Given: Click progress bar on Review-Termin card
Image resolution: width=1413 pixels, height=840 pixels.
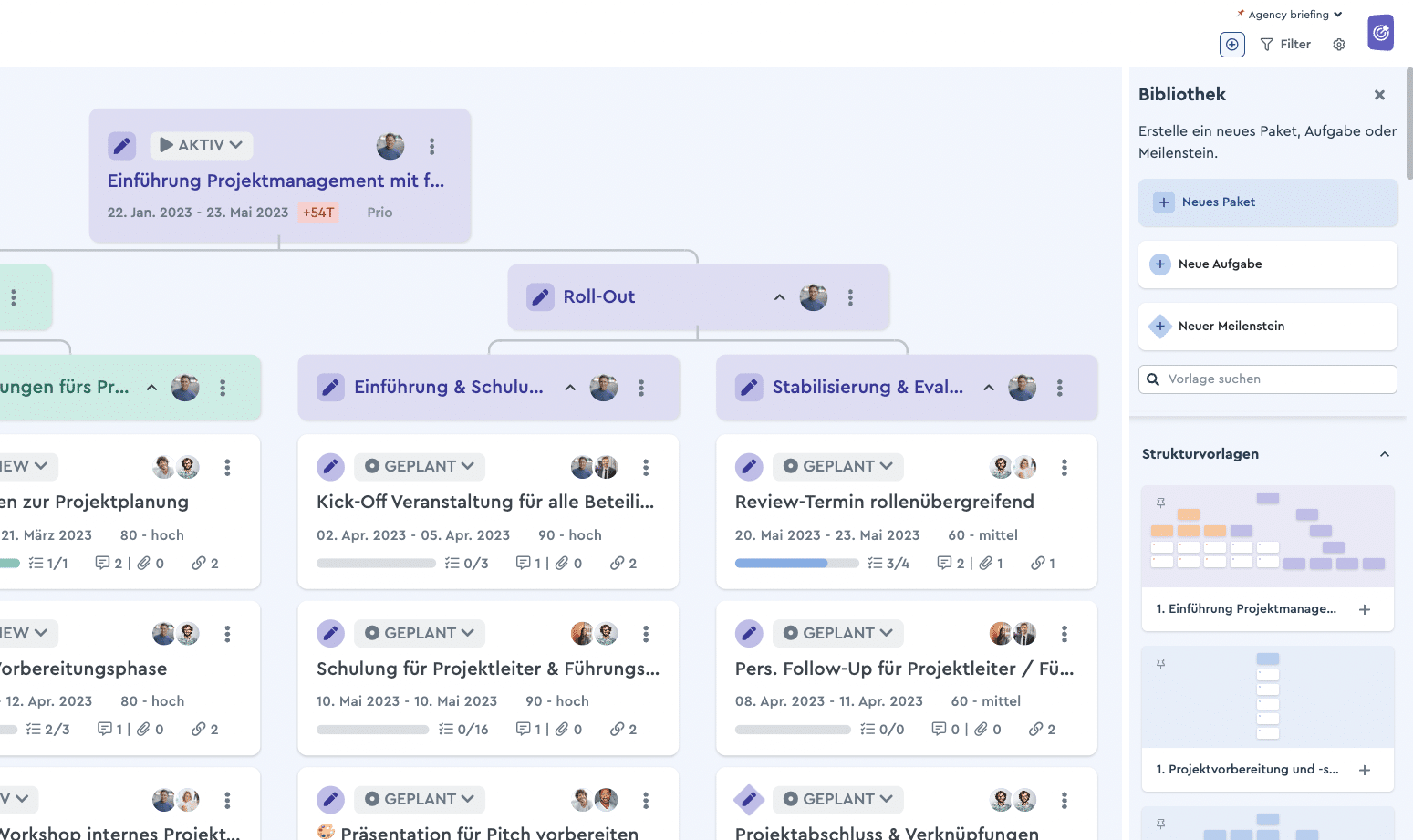Looking at the screenshot, I should click(x=797, y=564).
